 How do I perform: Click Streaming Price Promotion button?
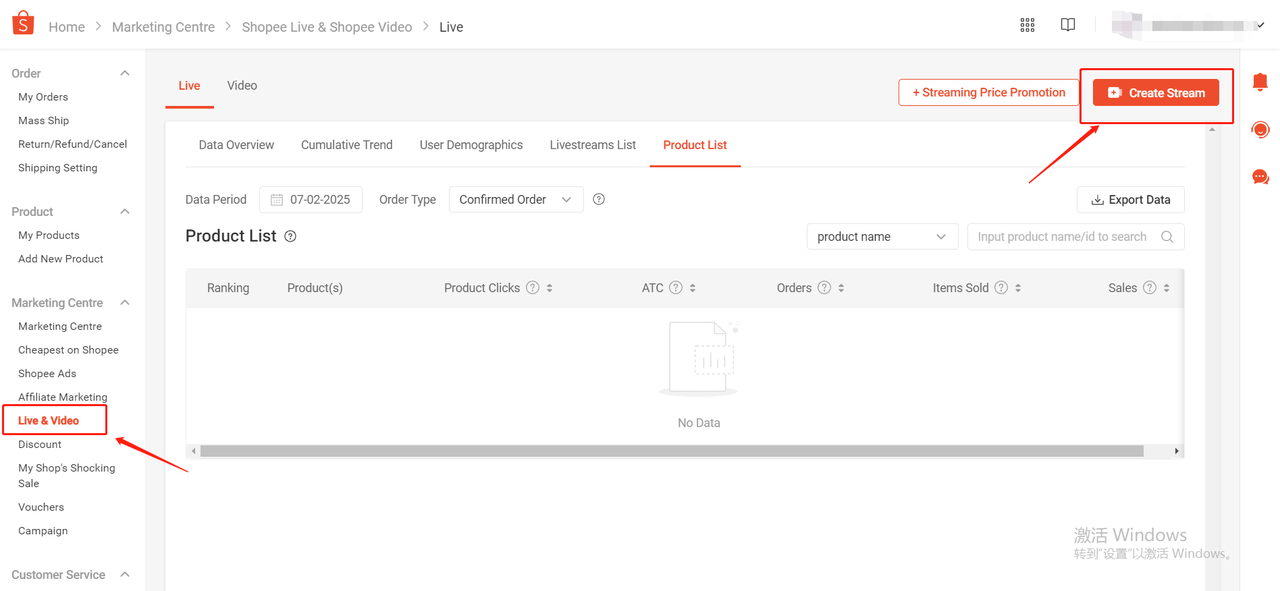(989, 93)
